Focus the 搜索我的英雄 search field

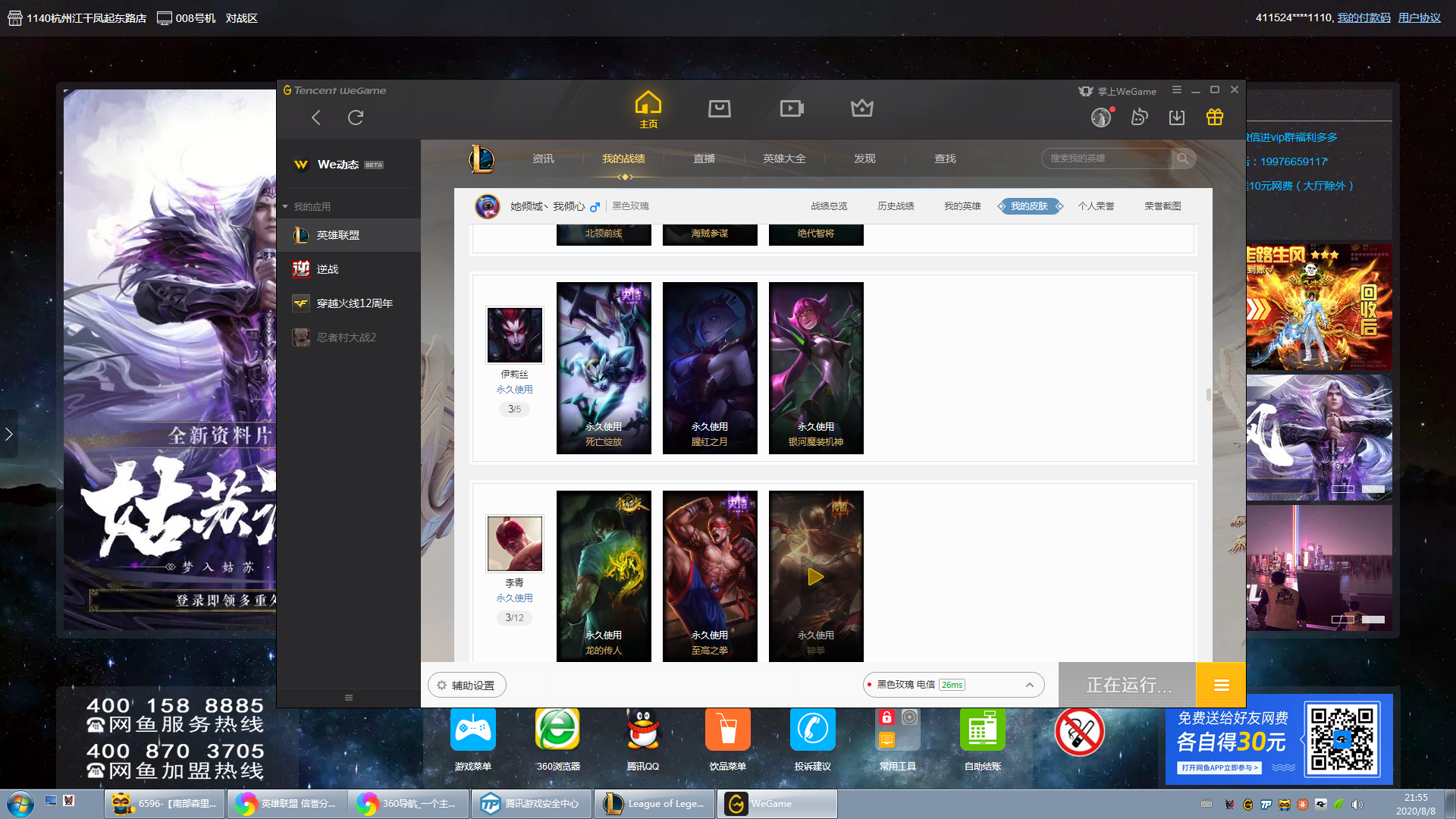coord(1106,158)
